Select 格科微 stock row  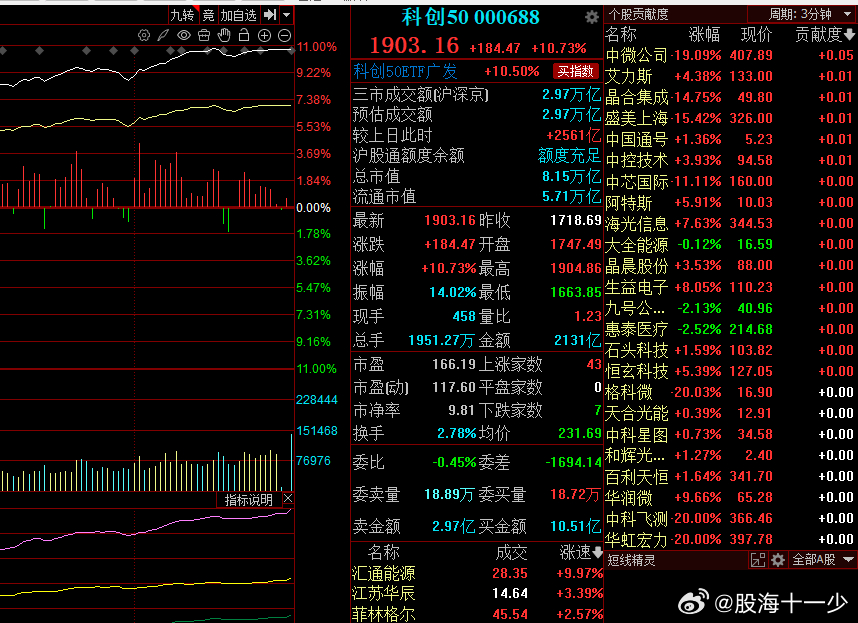point(730,392)
